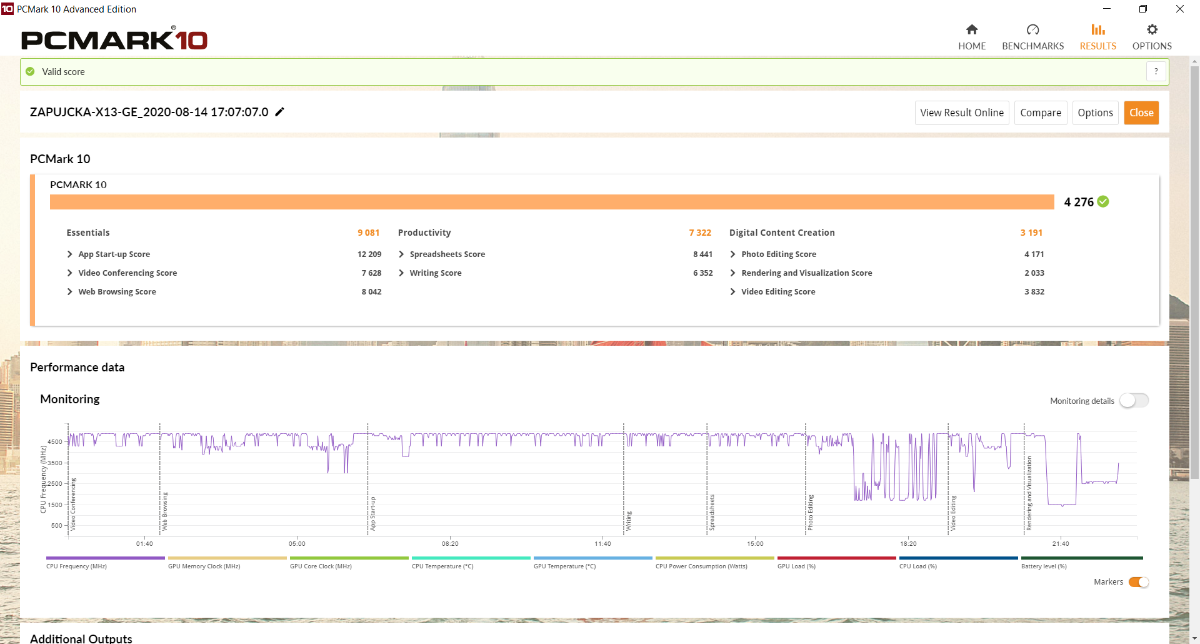Image resolution: width=1200 pixels, height=644 pixels.
Task: Click the question mark help icon
Action: click(1156, 72)
